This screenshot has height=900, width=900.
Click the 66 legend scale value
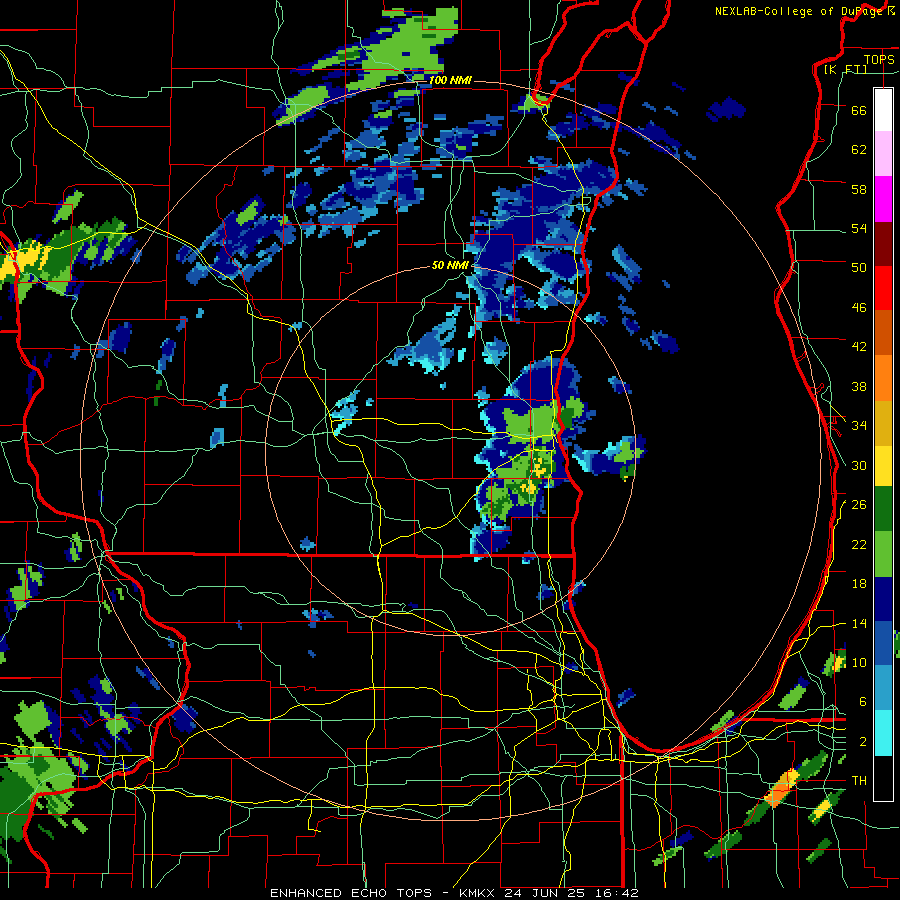click(859, 110)
